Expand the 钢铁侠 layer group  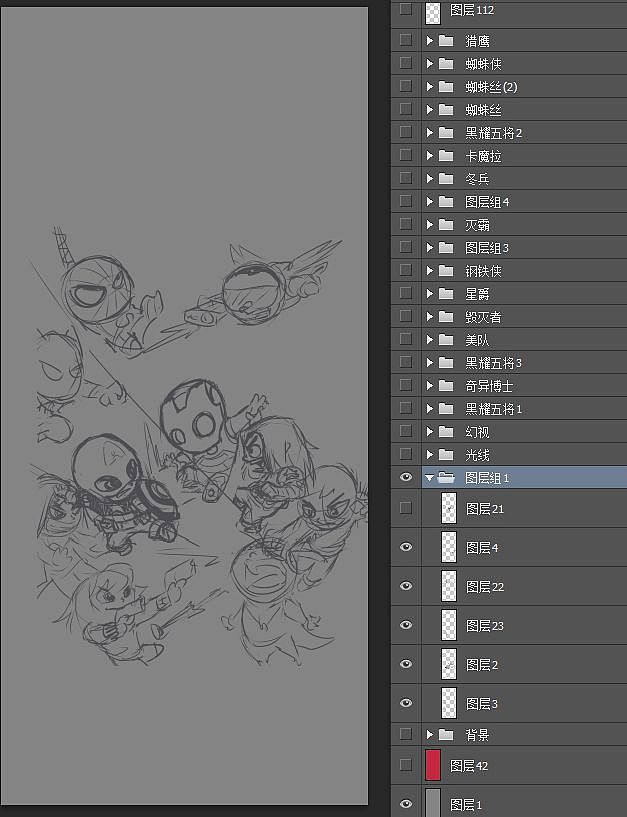coord(429,270)
